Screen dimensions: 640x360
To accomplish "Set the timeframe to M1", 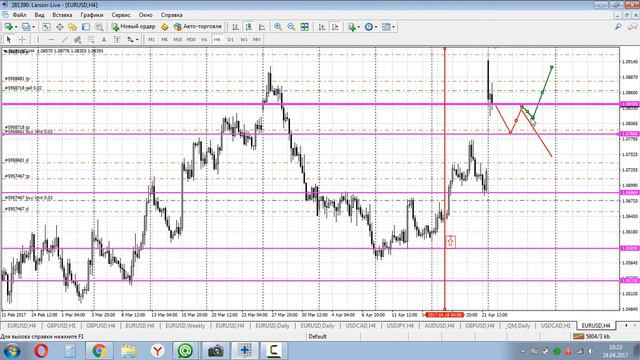I will (x=151, y=40).
